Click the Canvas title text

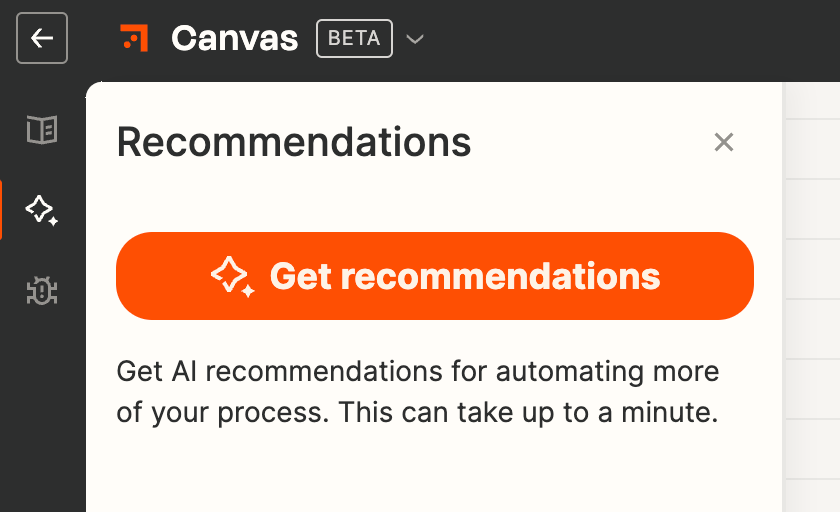[234, 39]
